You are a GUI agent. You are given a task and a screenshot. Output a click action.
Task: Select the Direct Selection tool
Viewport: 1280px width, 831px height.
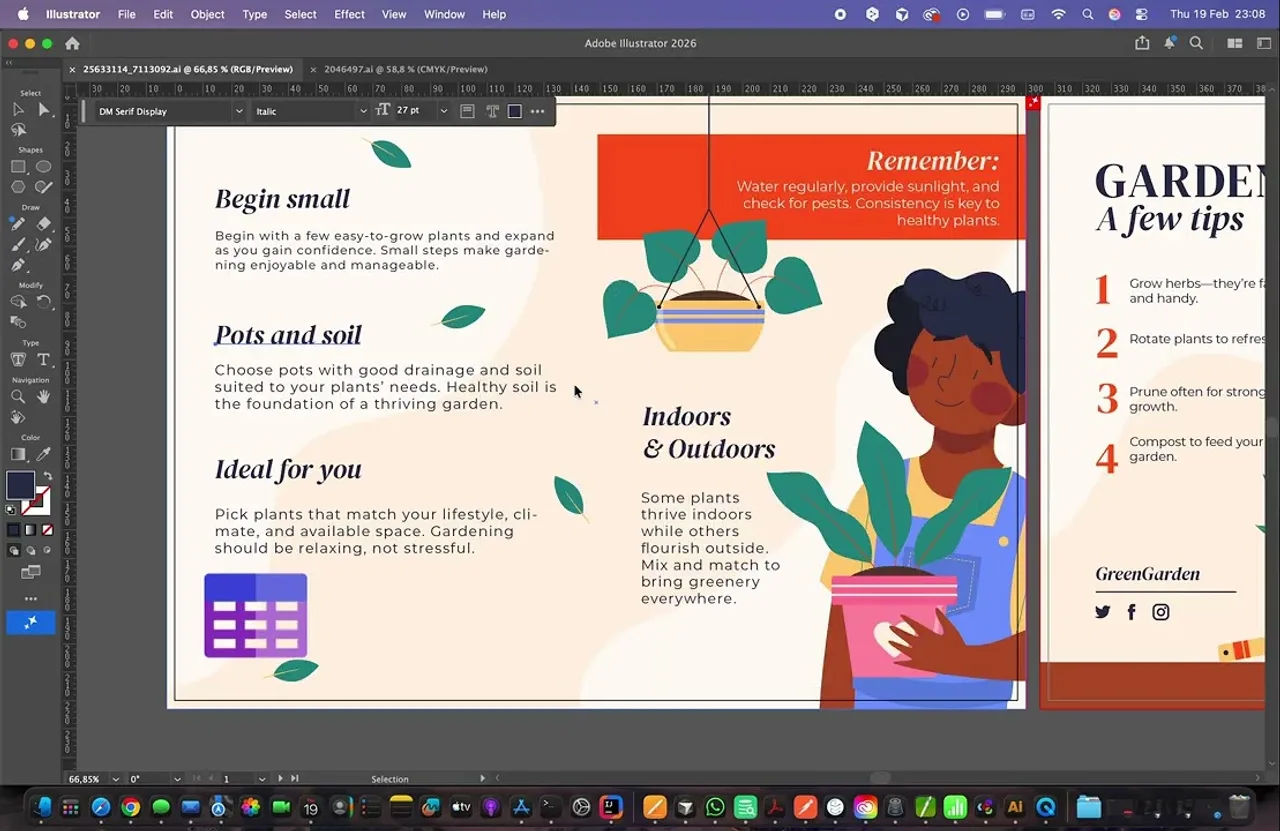(44, 109)
